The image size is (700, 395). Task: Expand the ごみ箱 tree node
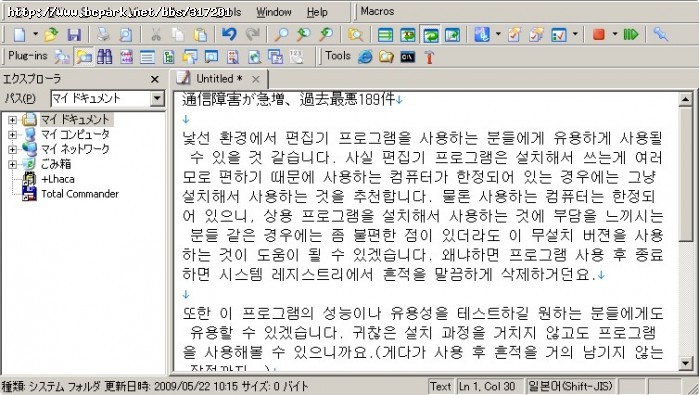12,164
